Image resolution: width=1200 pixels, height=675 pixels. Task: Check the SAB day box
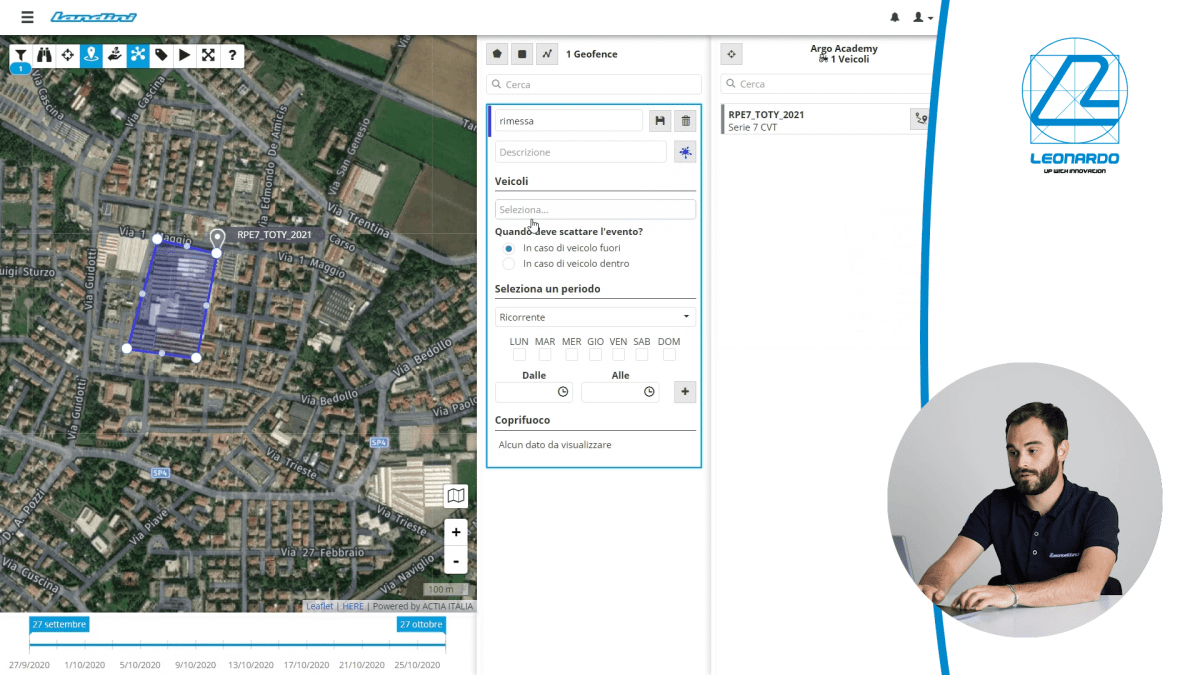click(x=642, y=355)
